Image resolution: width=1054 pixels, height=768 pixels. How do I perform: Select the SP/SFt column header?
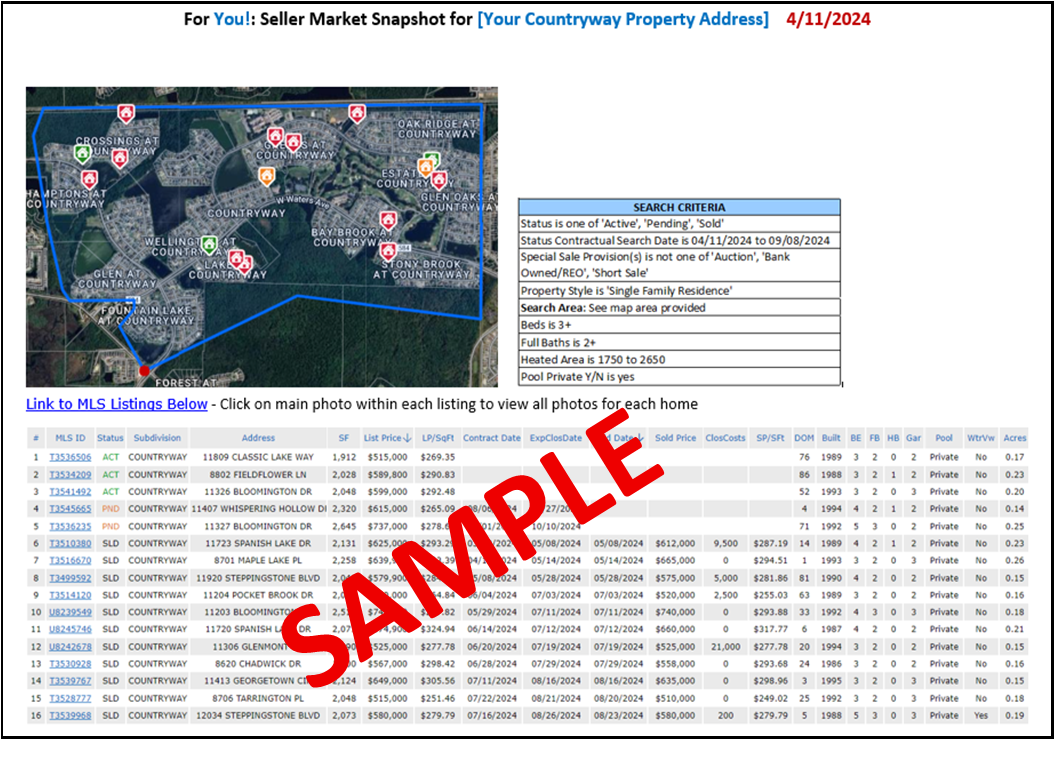(x=770, y=438)
